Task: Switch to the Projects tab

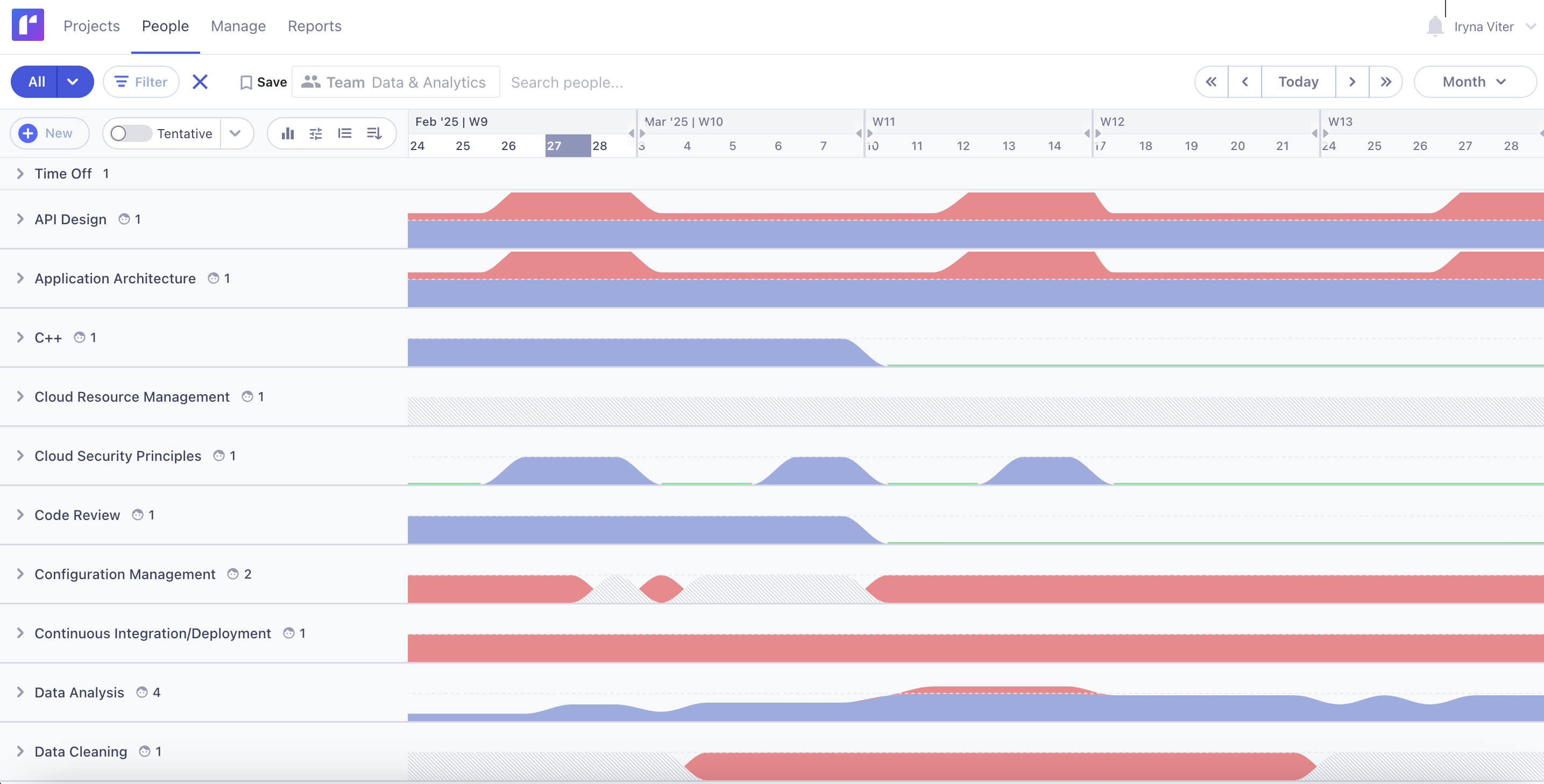Action: (x=91, y=26)
